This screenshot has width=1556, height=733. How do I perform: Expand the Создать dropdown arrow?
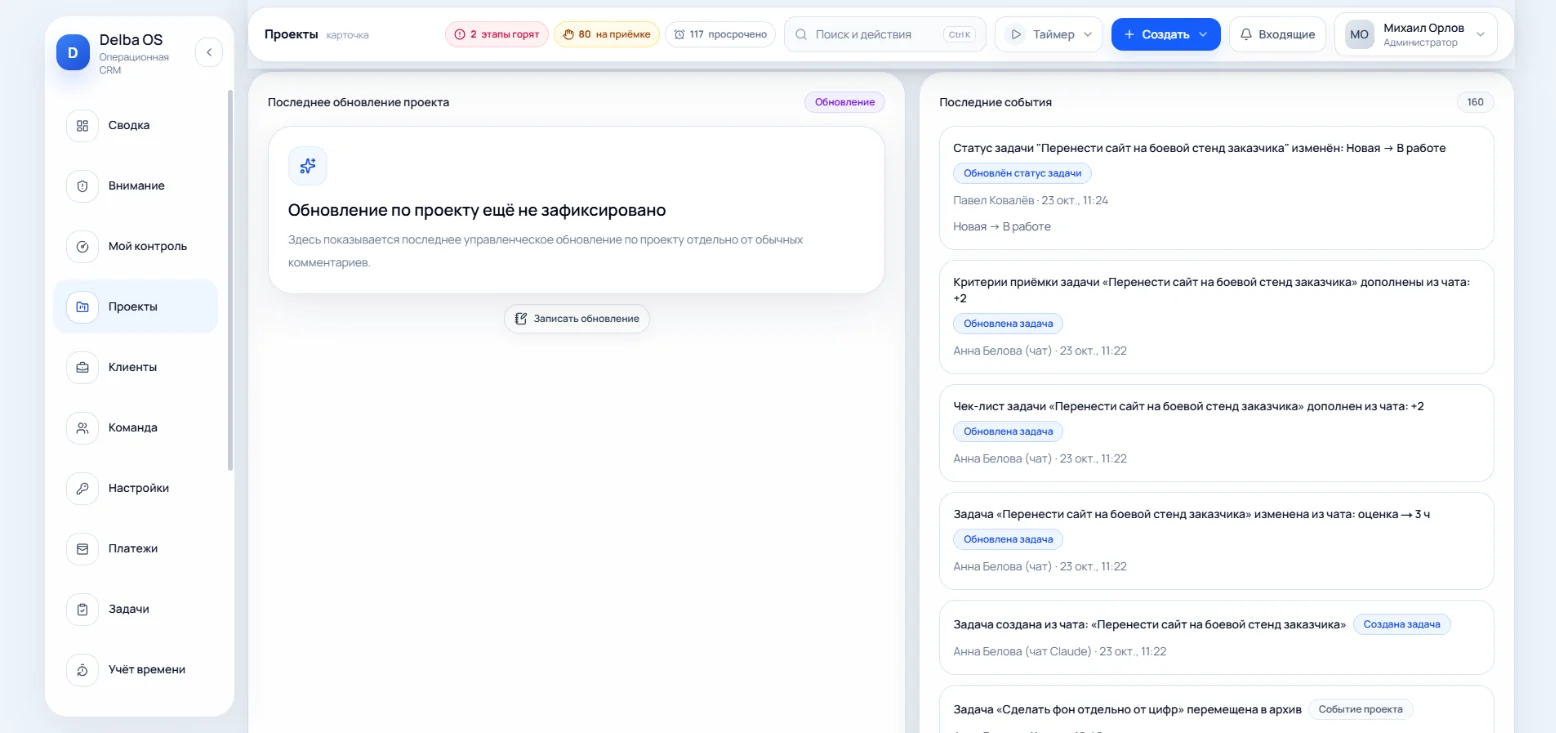tap(1203, 34)
